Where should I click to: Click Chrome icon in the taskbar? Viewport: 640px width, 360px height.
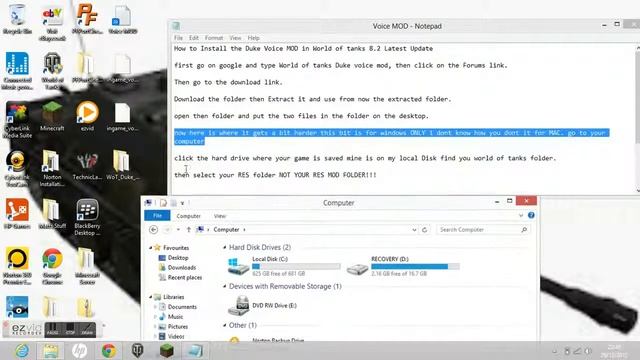[x=108, y=351]
